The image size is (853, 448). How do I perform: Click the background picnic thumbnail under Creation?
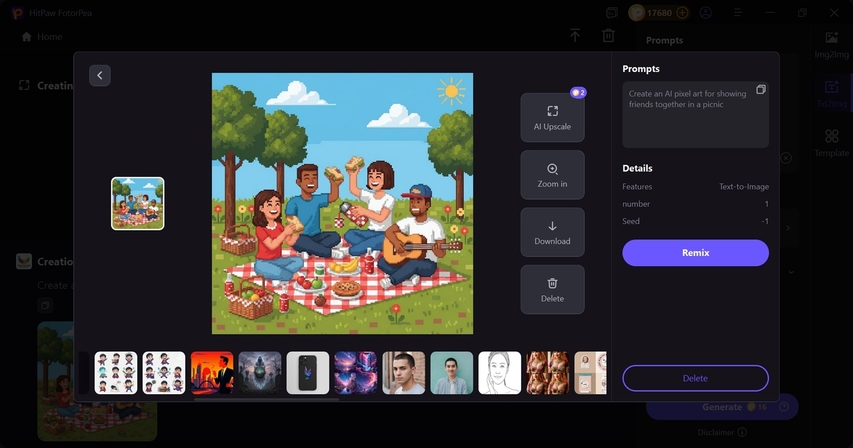click(x=97, y=381)
